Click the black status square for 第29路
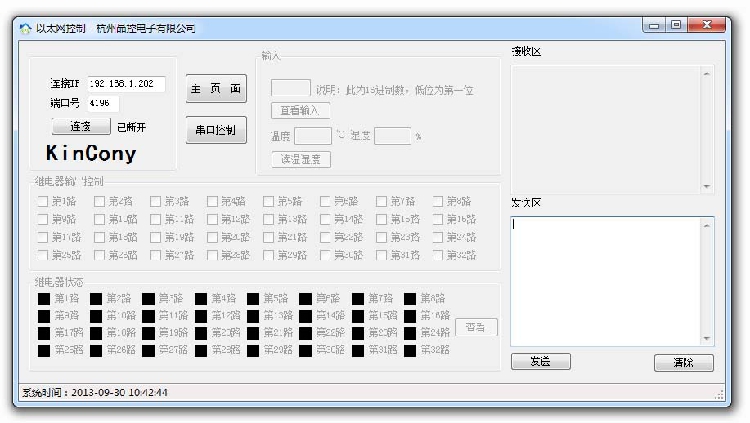The width and height of the screenshot is (750, 423). (253, 351)
